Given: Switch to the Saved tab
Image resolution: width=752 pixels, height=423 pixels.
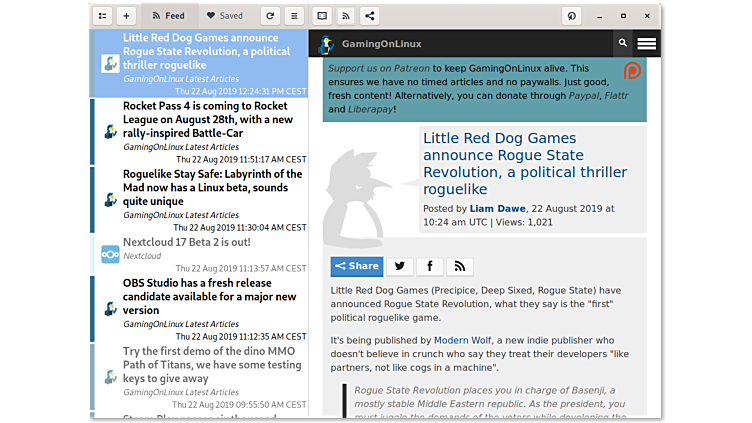Looking at the screenshot, I should point(224,16).
